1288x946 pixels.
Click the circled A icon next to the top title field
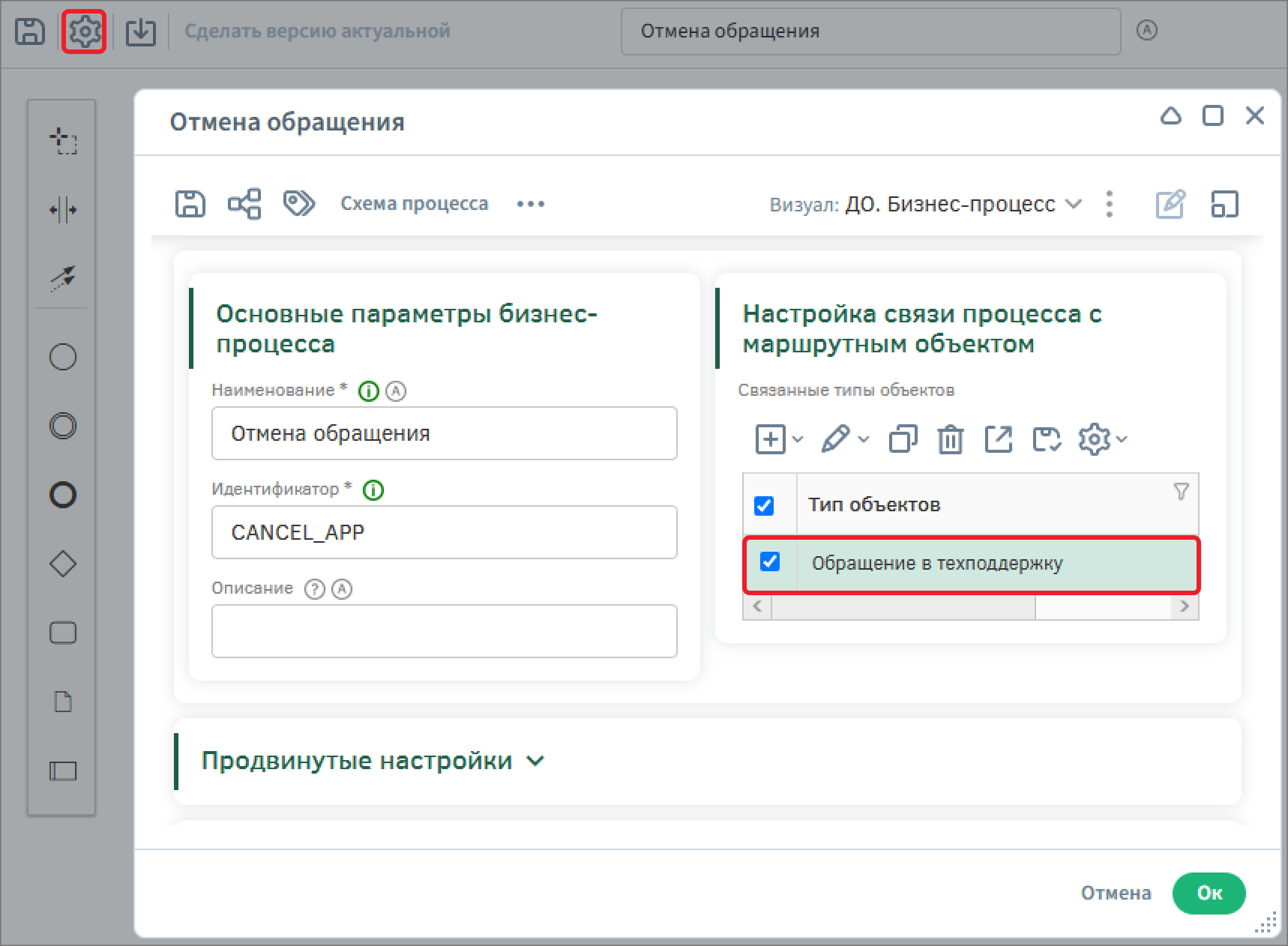point(1147,30)
